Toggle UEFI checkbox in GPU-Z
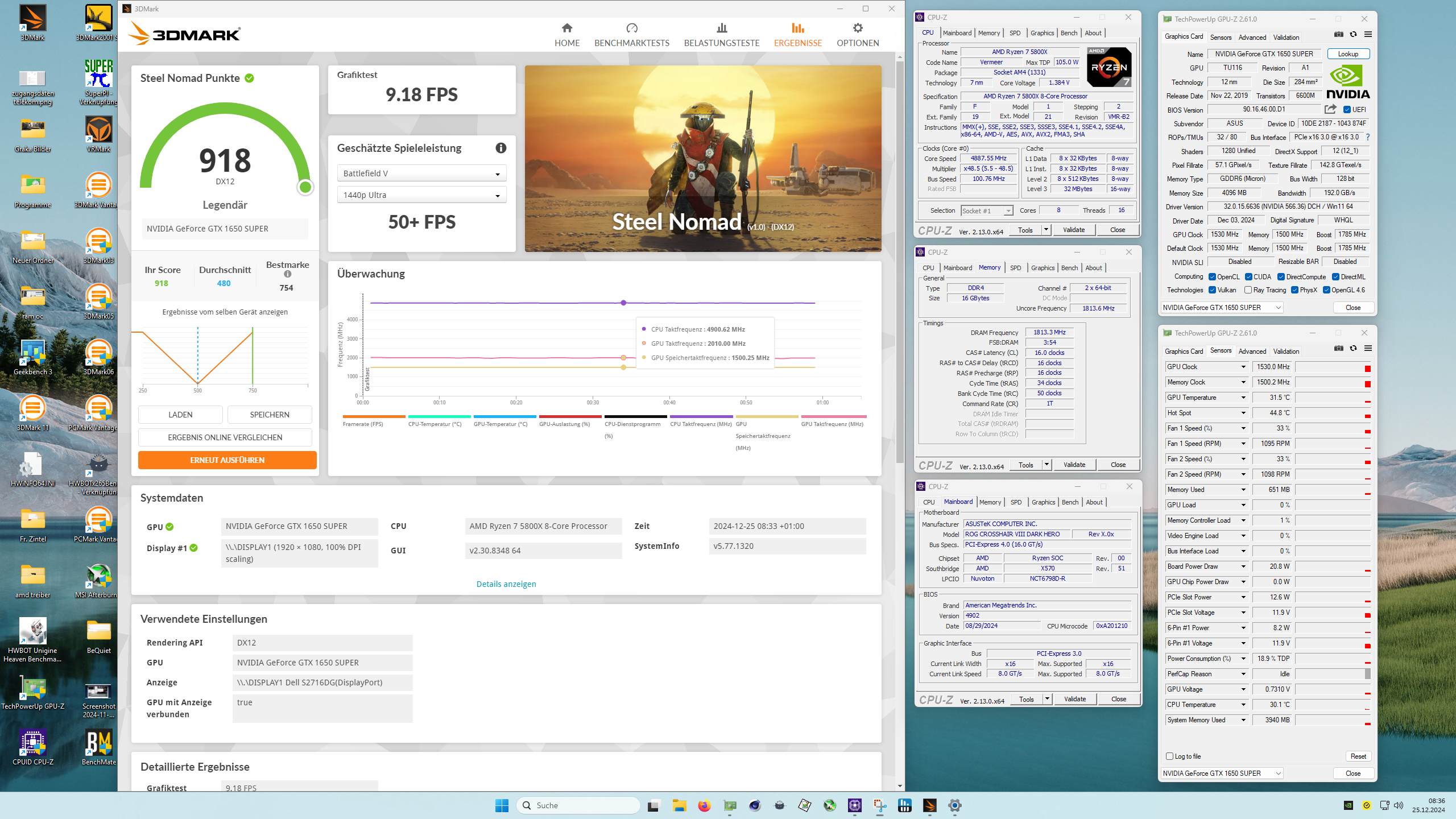This screenshot has height=819, width=1456. (x=1347, y=110)
